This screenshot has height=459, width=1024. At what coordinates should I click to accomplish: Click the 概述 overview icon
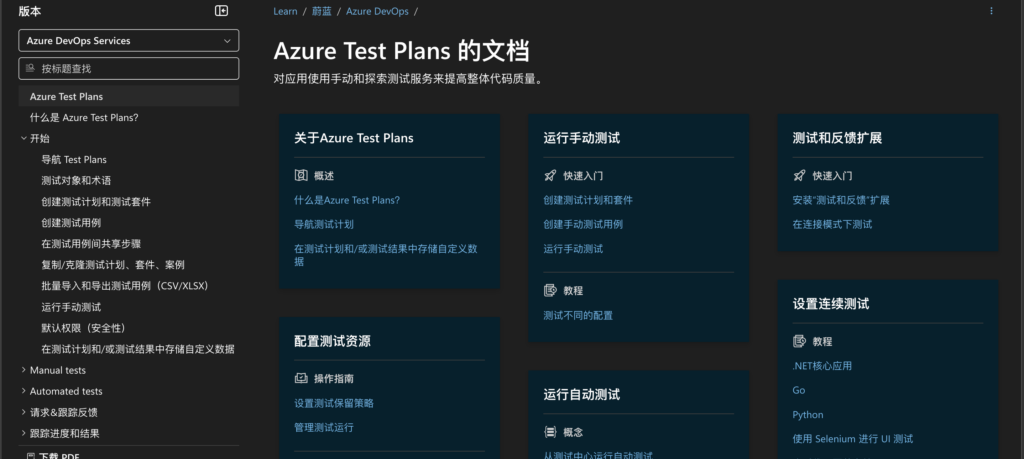(x=301, y=175)
